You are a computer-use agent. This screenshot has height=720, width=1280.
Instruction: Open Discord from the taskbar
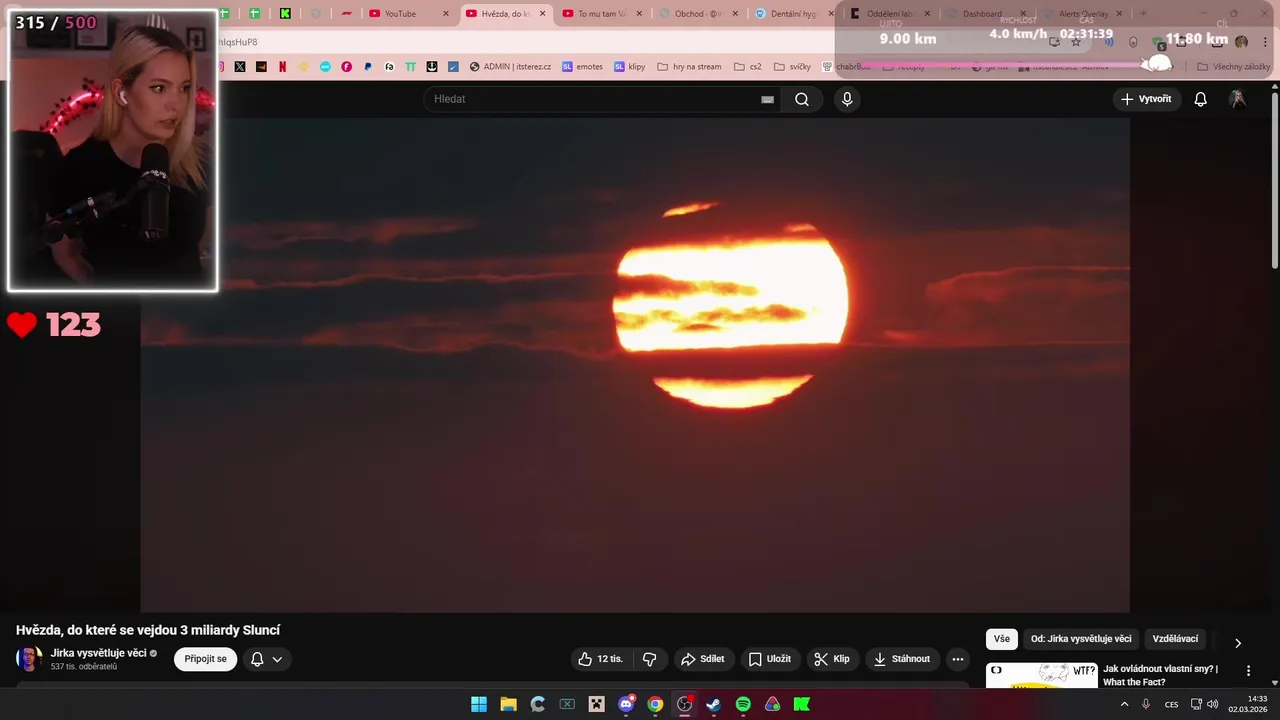point(626,704)
